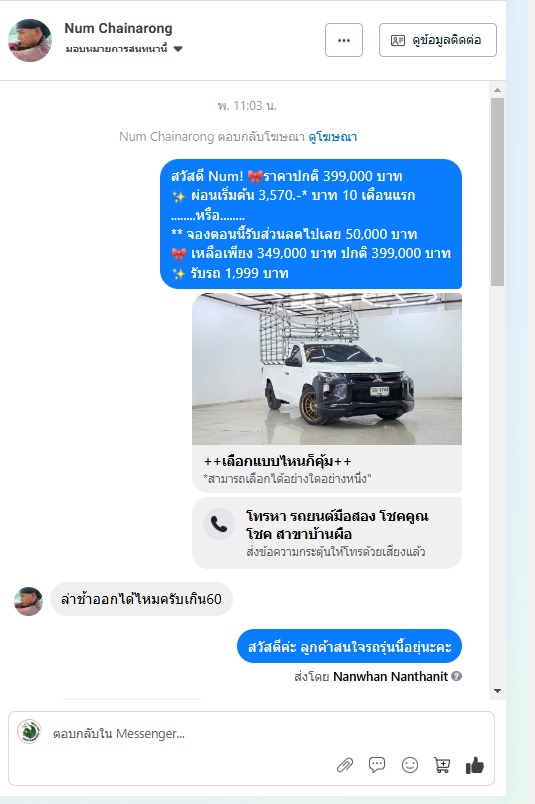Click the attach file paperclip icon

[x=345, y=766]
